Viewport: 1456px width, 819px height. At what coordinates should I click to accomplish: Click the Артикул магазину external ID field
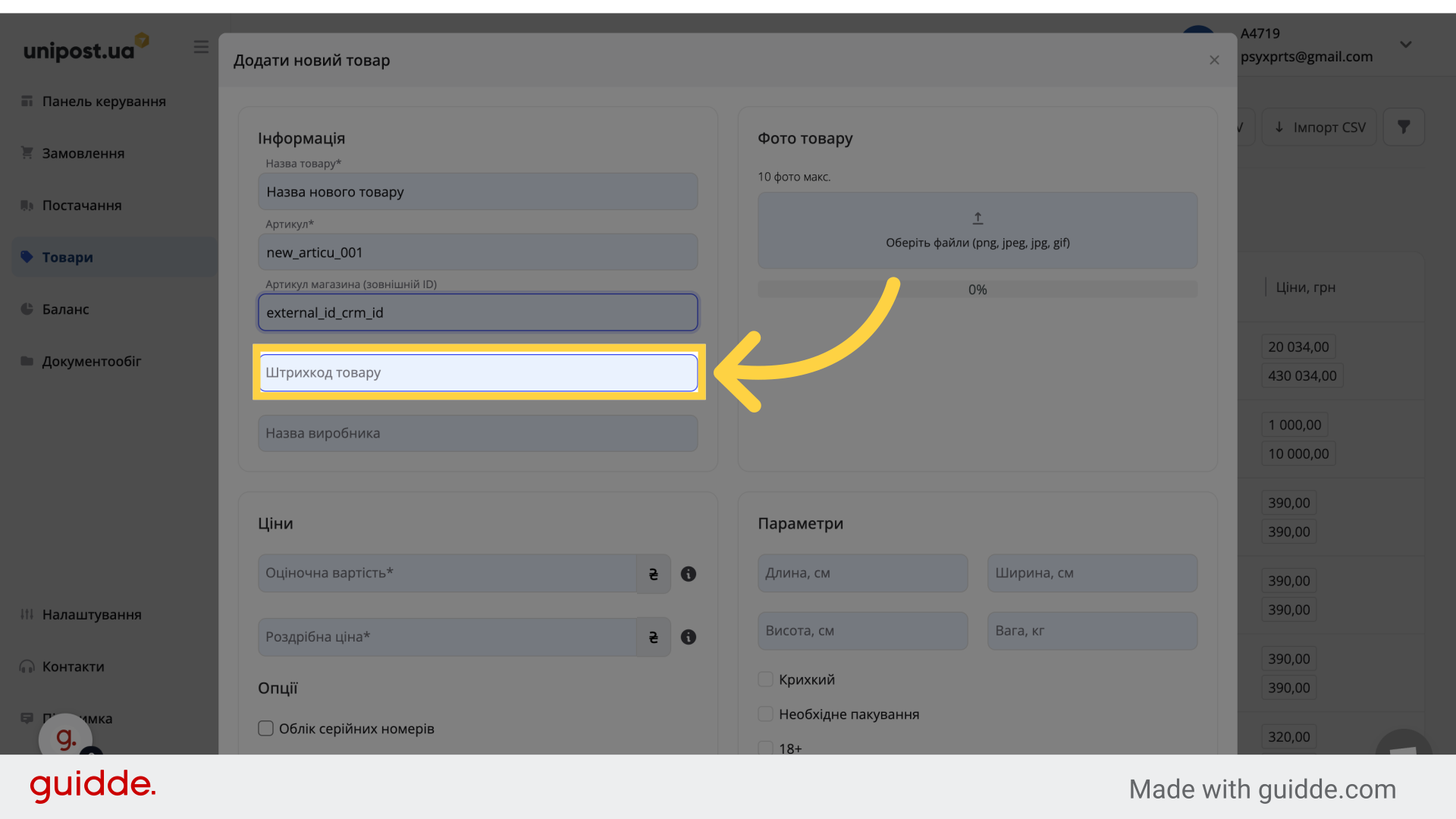(x=478, y=312)
